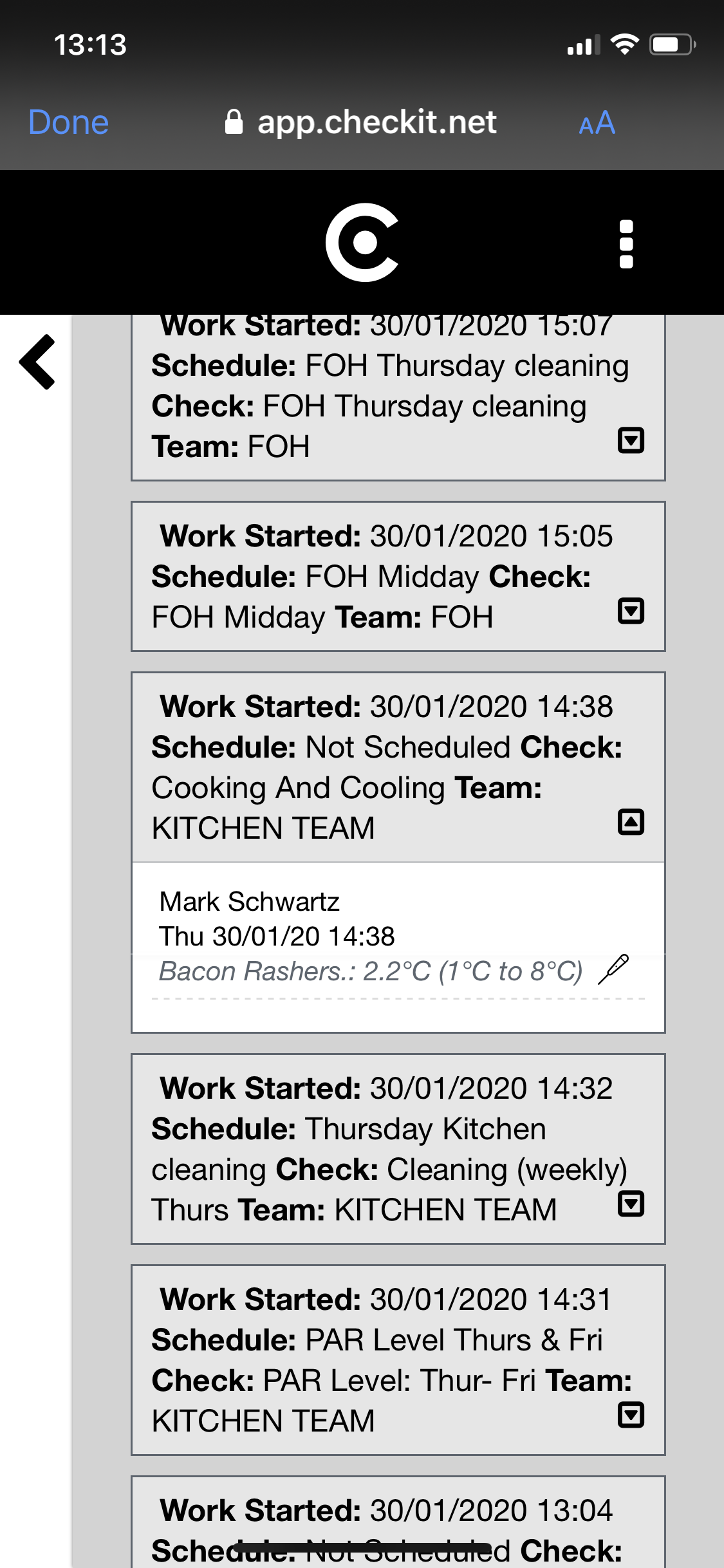Open the AA text size menu
Image resolution: width=724 pixels, height=1568 pixels.
[597, 122]
